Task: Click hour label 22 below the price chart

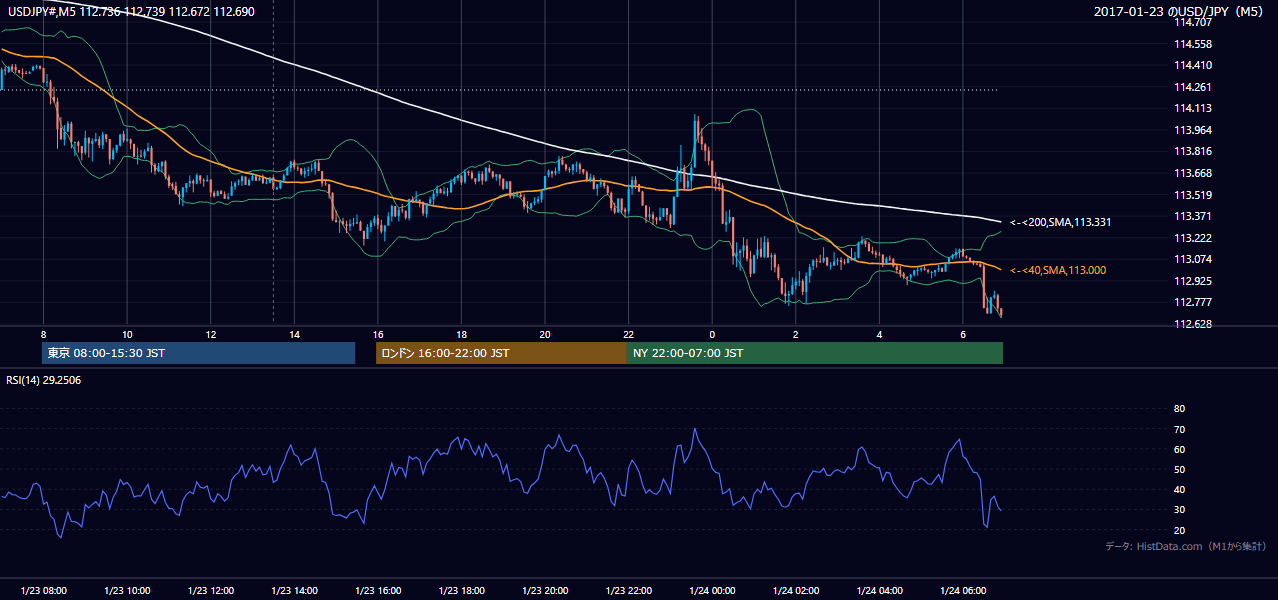Action: coord(628,334)
